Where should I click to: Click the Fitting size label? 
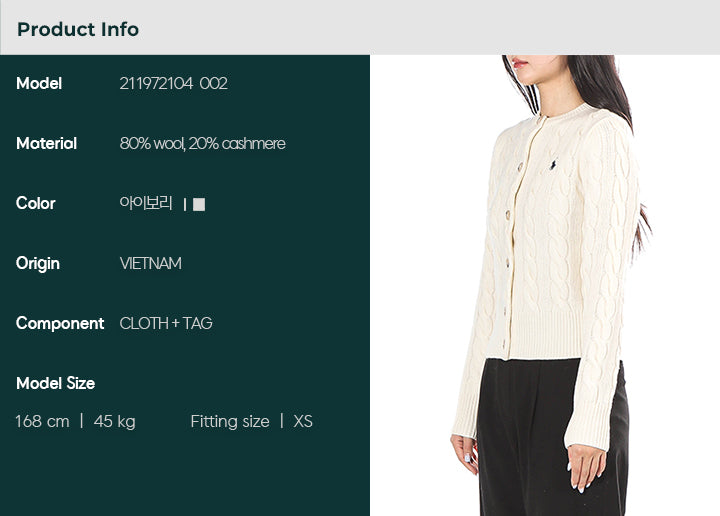(x=230, y=421)
